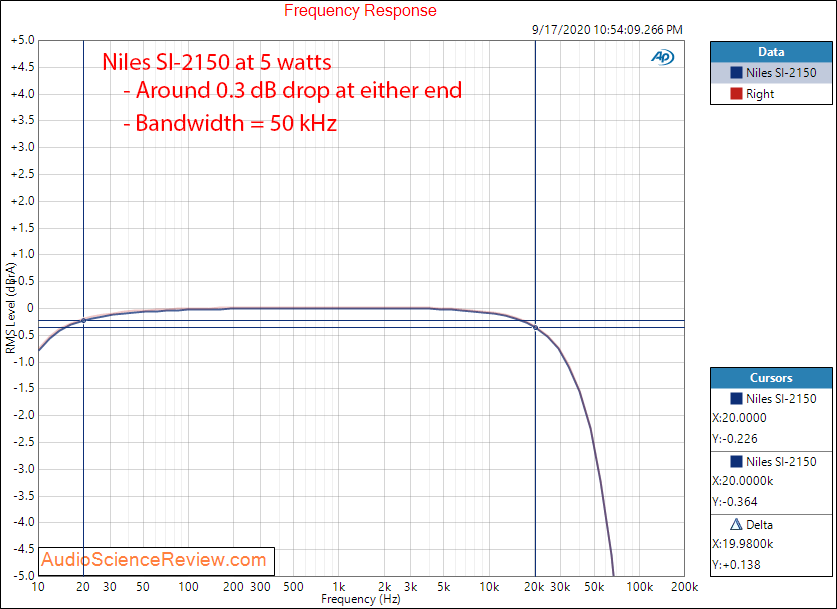Click the Y:-0.364 cursor value
The height and width of the screenshot is (609, 837).
[x=735, y=502]
